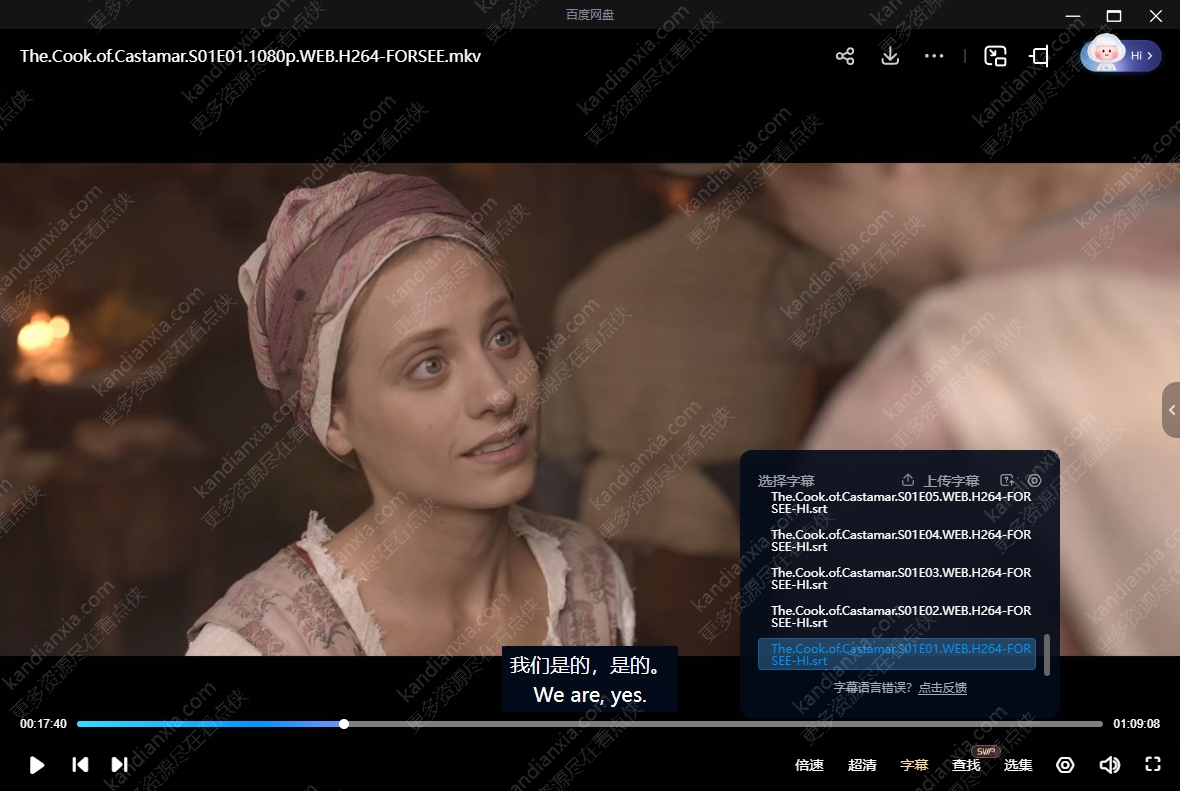The height and width of the screenshot is (791, 1180).
Task: Mute the volume speaker icon
Action: tap(1109, 765)
